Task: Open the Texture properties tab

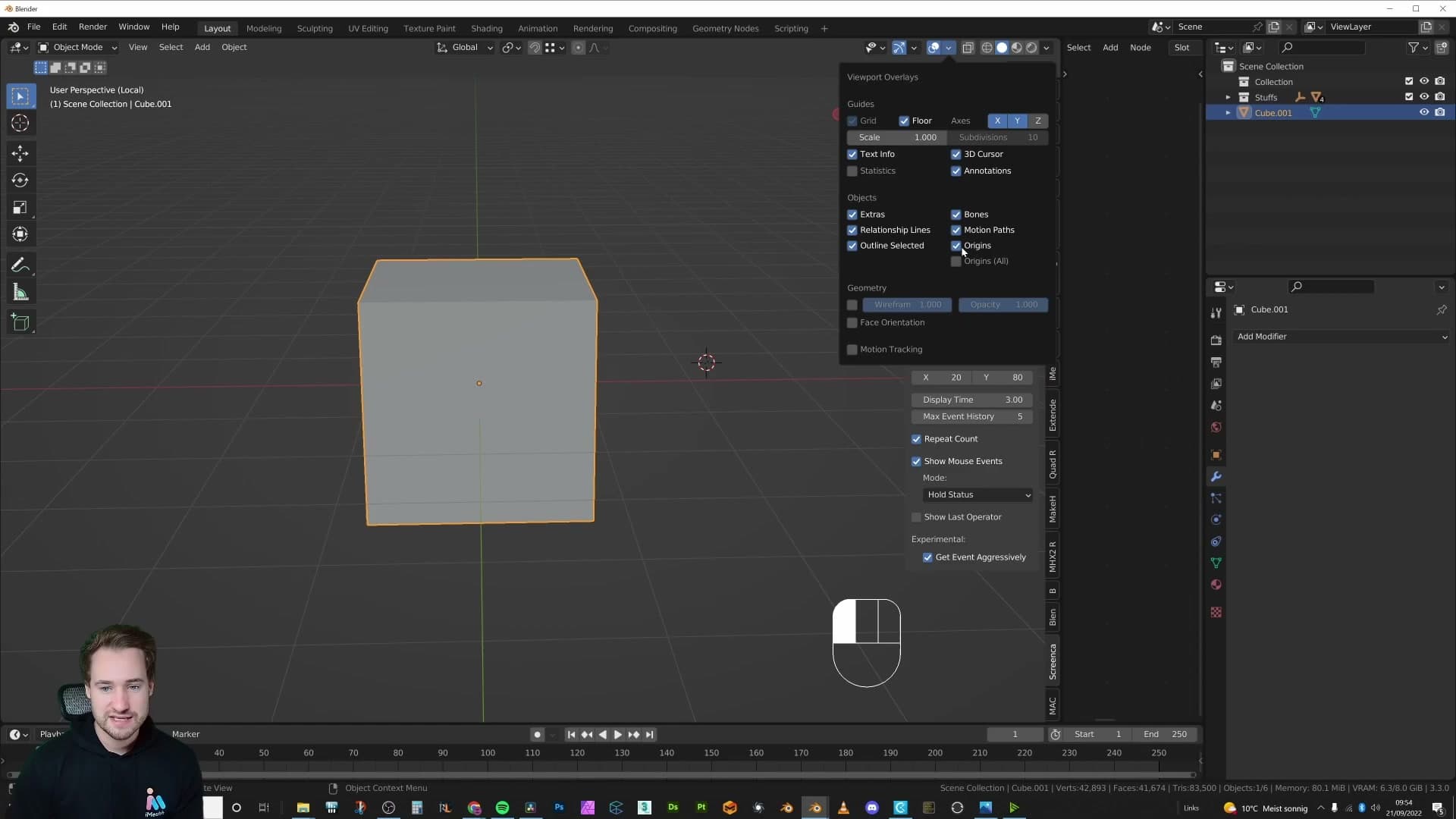Action: tap(1216, 612)
